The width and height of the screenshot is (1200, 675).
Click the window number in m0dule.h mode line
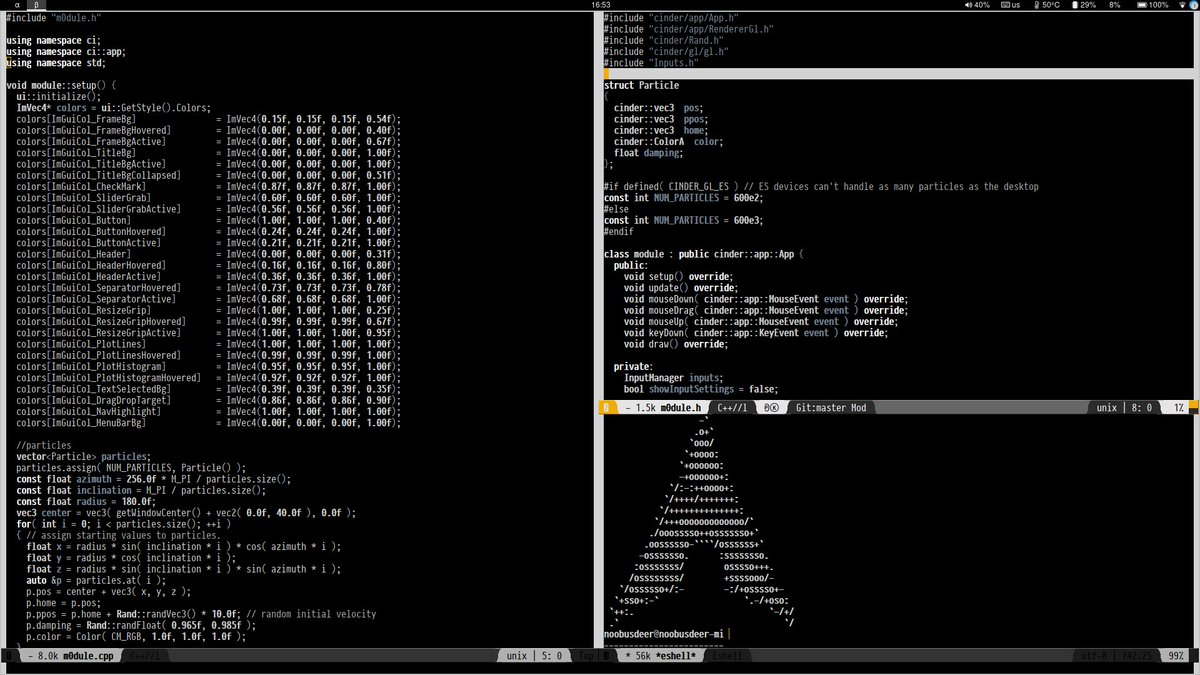click(x=606, y=408)
